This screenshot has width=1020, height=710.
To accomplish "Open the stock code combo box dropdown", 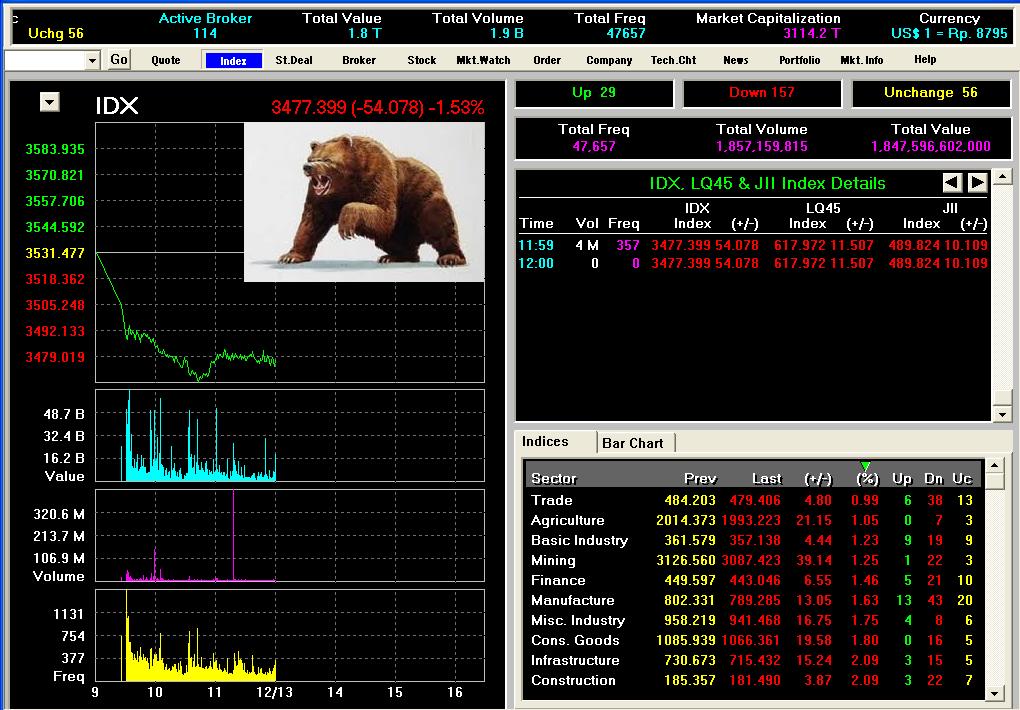I will tap(92, 61).
